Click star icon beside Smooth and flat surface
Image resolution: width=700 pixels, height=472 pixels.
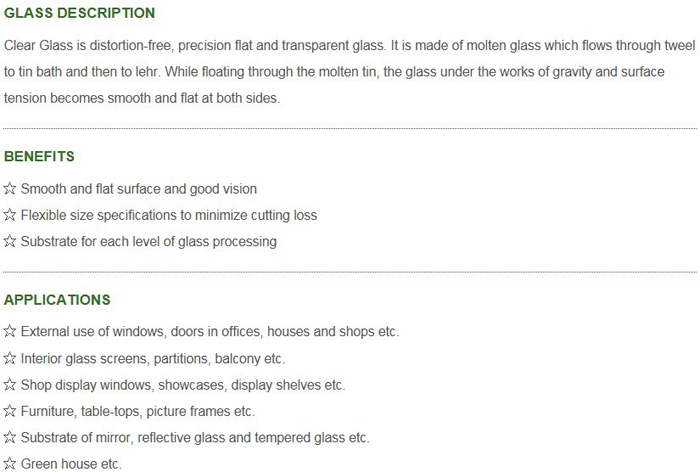10,188
